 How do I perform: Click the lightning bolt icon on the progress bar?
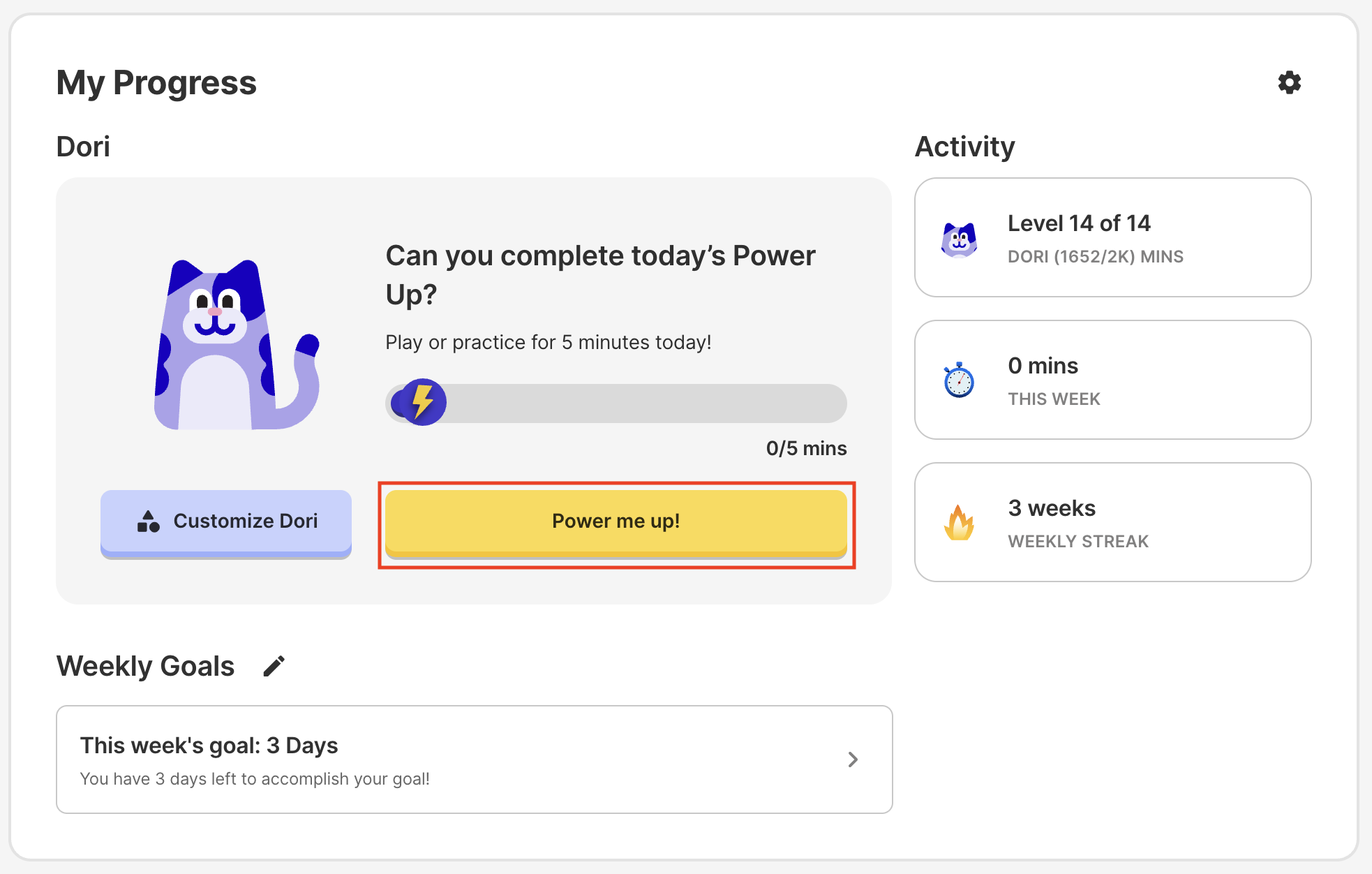(422, 403)
